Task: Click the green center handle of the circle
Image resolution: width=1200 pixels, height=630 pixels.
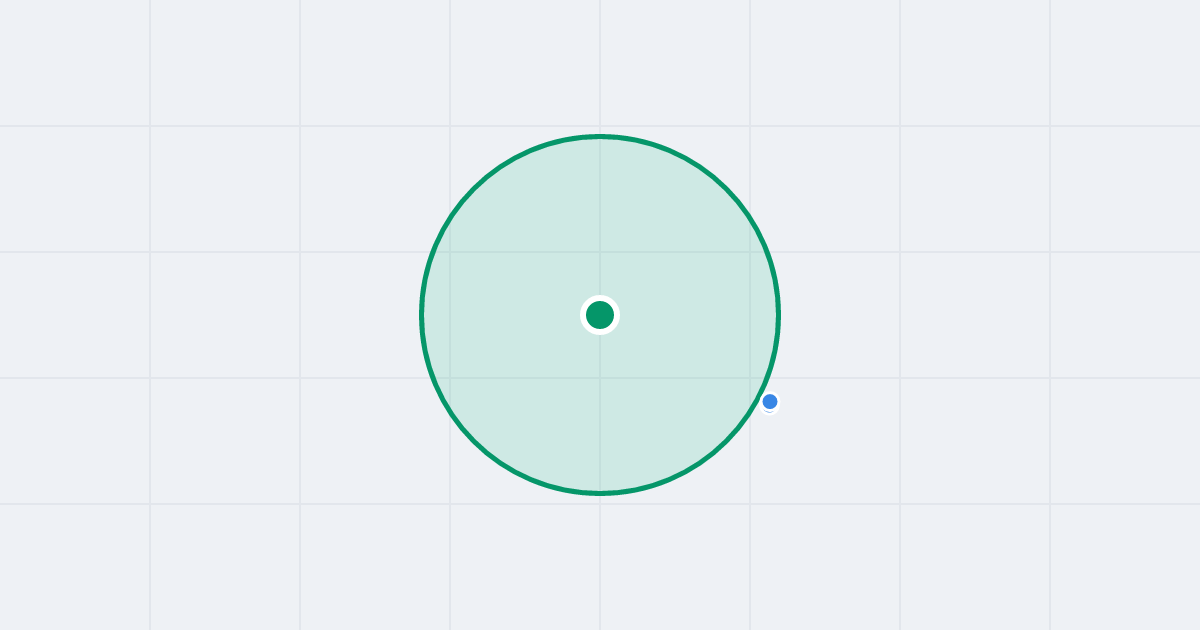Action: [x=600, y=315]
